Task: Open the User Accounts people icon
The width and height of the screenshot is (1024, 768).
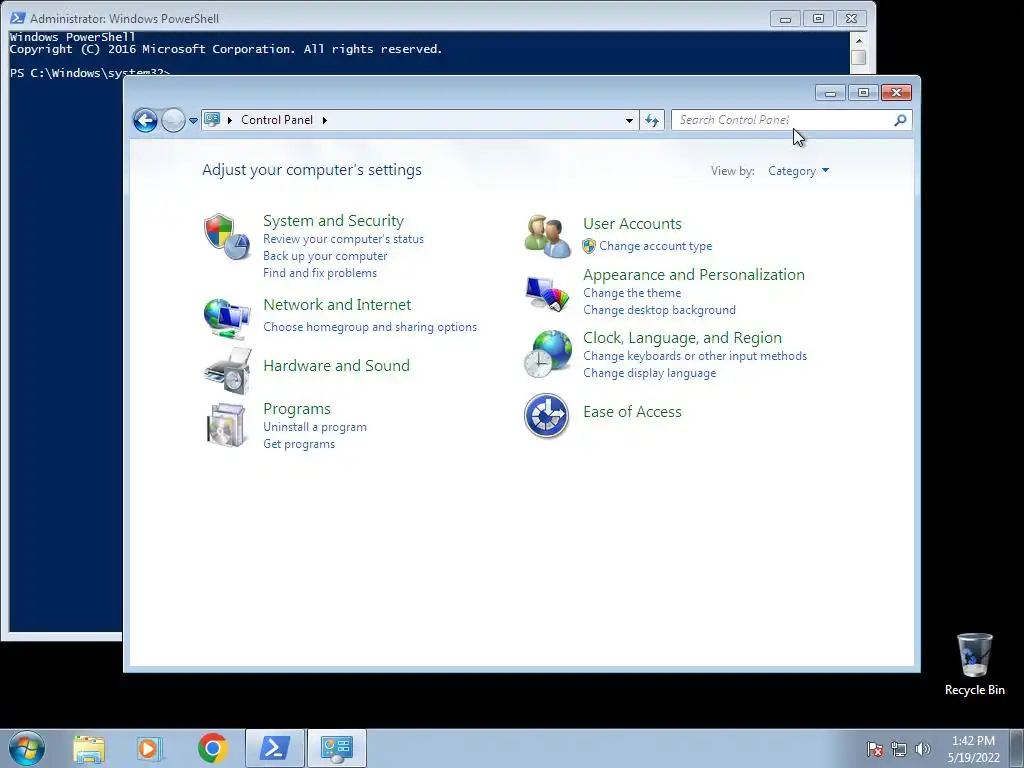Action: coord(547,236)
